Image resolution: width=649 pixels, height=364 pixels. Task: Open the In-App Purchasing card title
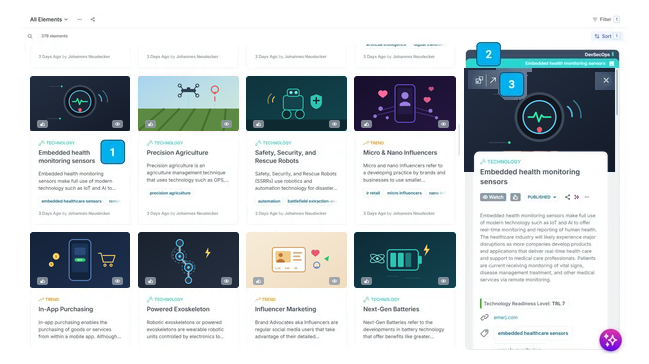(x=65, y=309)
